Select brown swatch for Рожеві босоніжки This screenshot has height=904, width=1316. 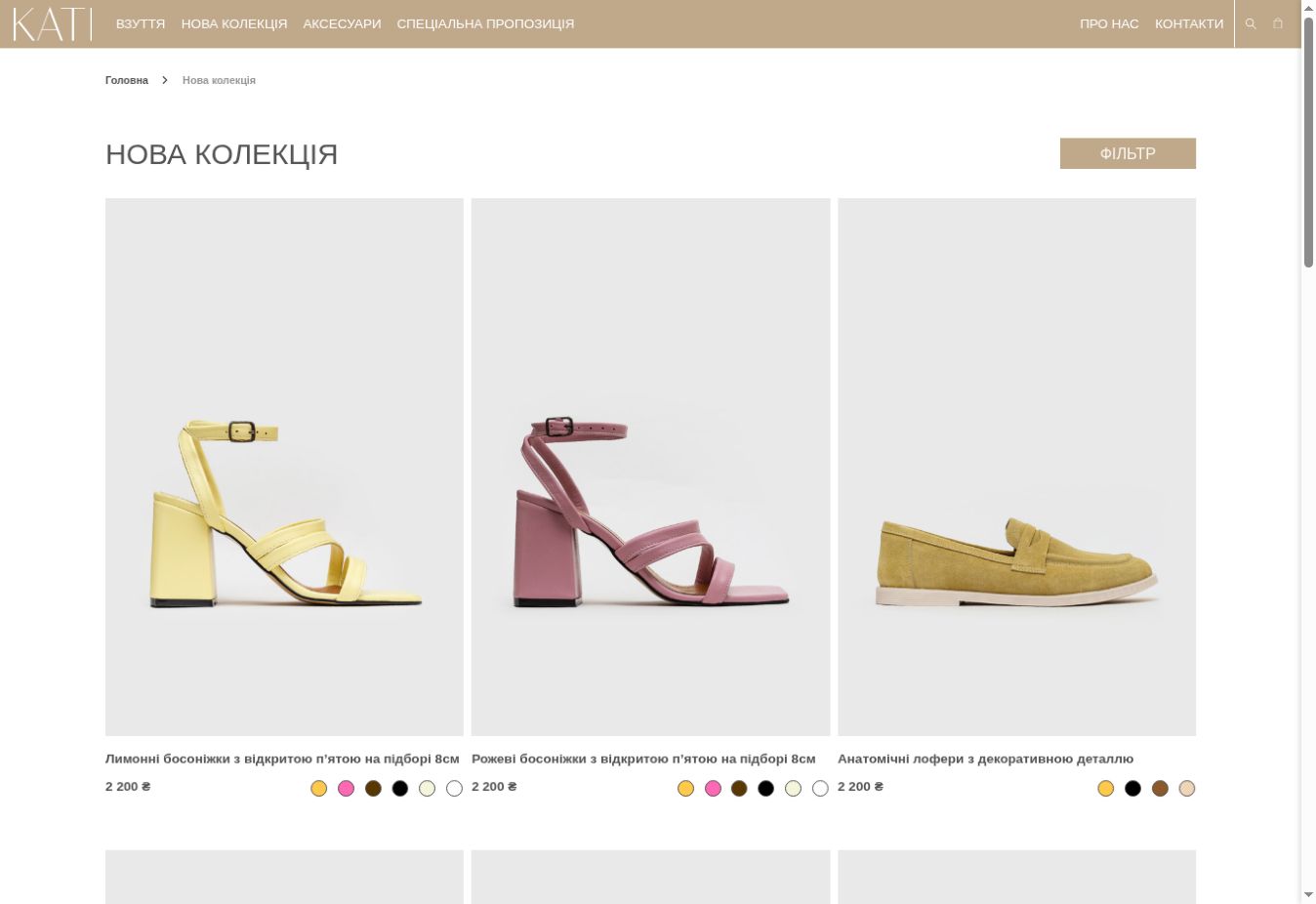739,789
